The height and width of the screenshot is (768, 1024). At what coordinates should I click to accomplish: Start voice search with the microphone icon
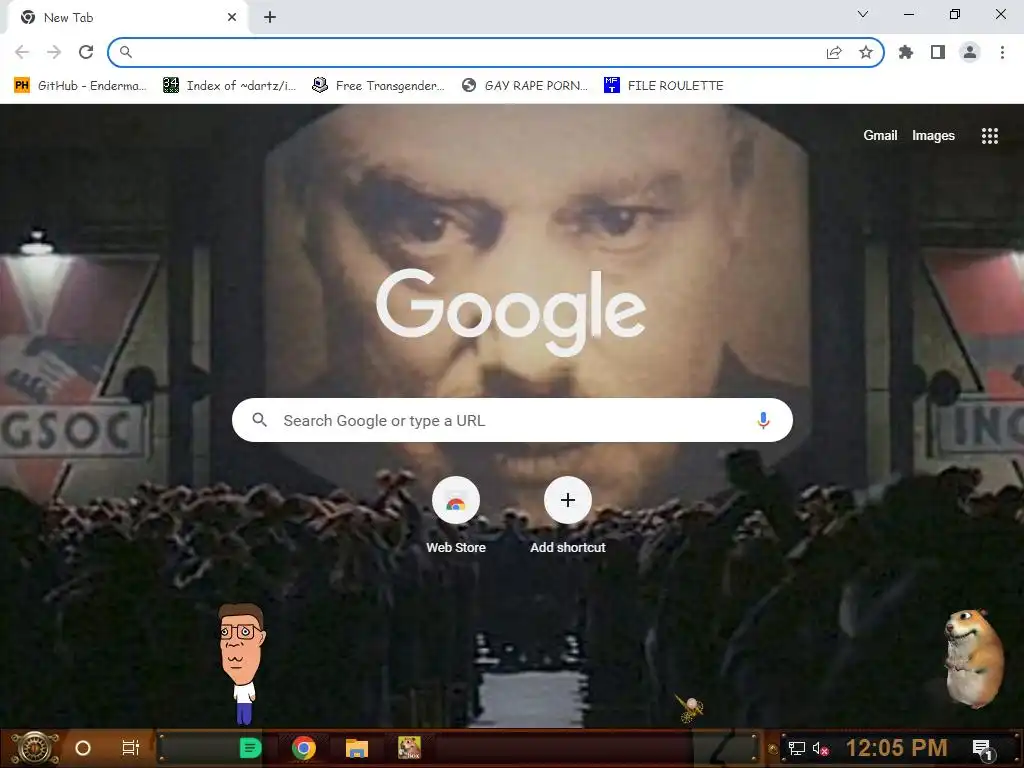click(763, 420)
